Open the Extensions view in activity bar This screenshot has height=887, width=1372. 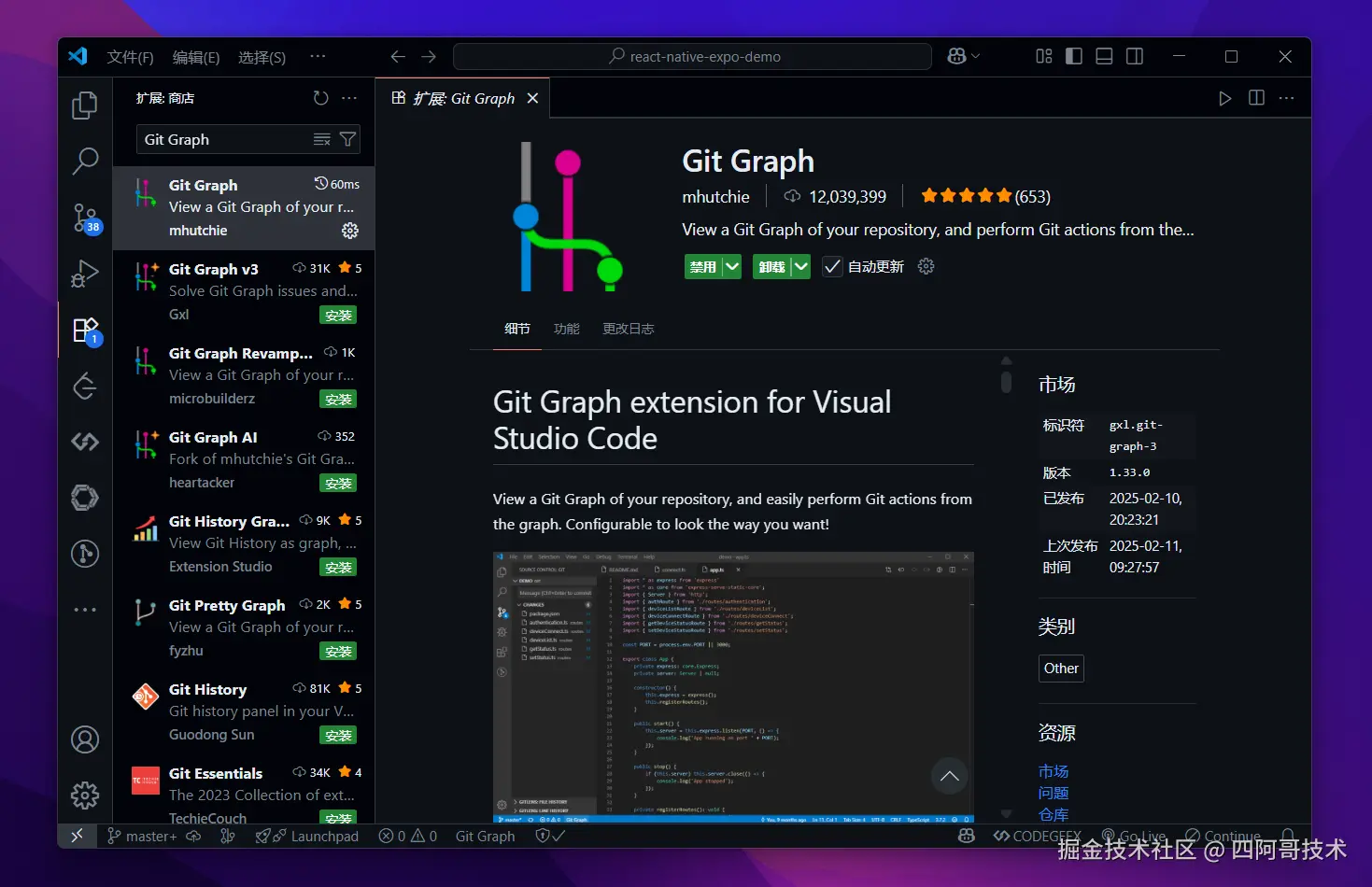[85, 330]
